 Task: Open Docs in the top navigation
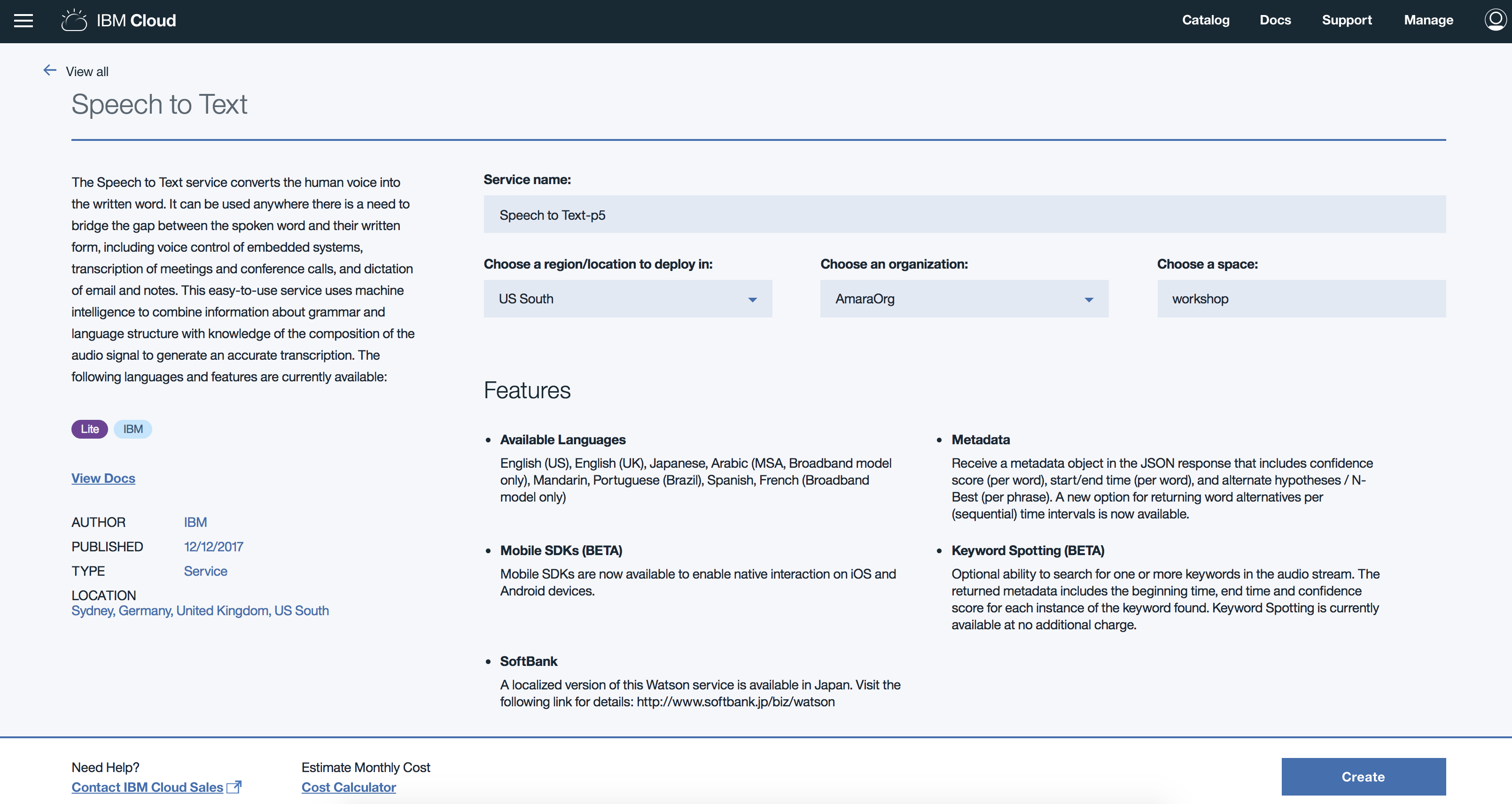(x=1275, y=20)
